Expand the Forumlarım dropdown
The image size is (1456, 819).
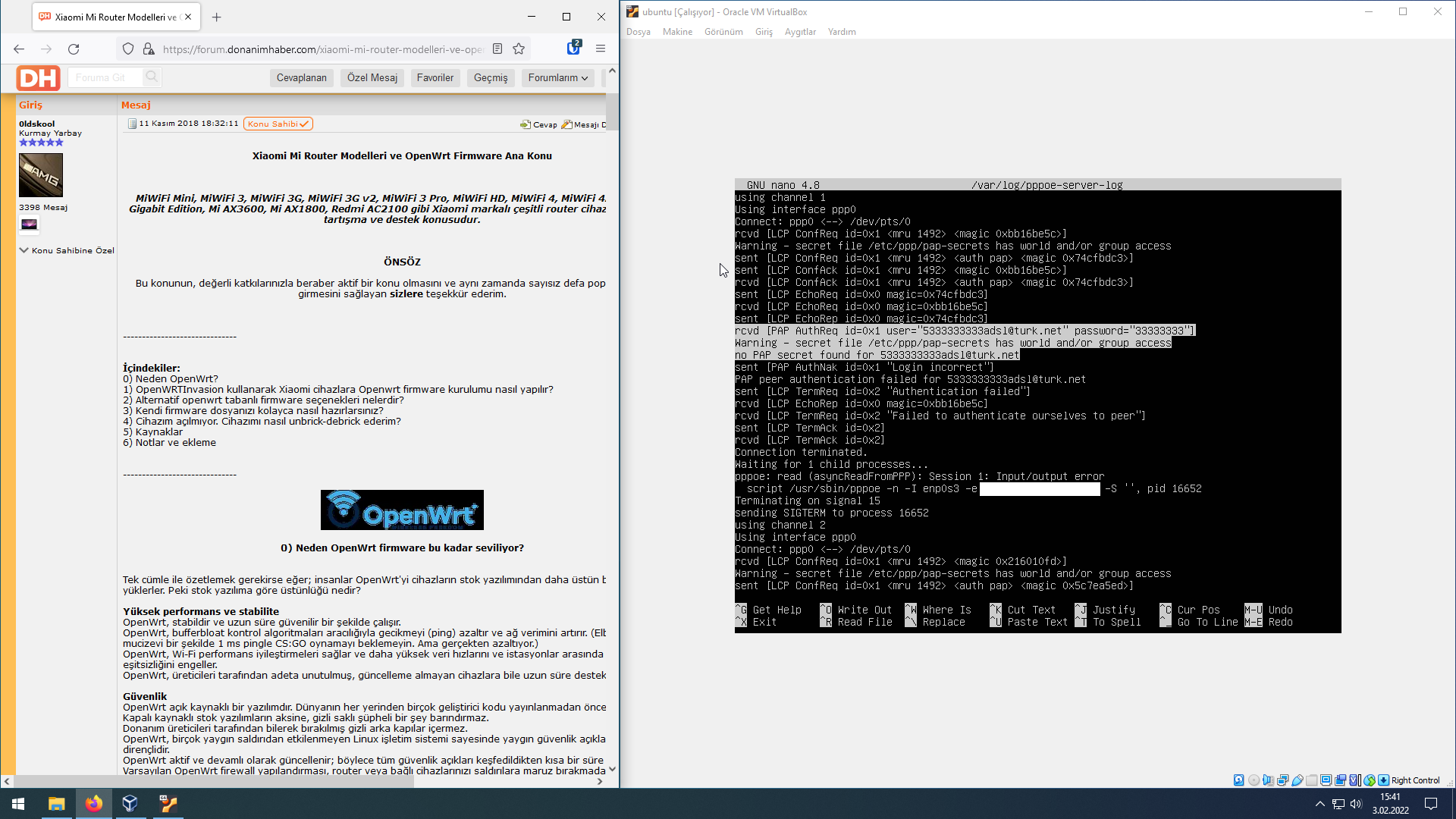(558, 77)
